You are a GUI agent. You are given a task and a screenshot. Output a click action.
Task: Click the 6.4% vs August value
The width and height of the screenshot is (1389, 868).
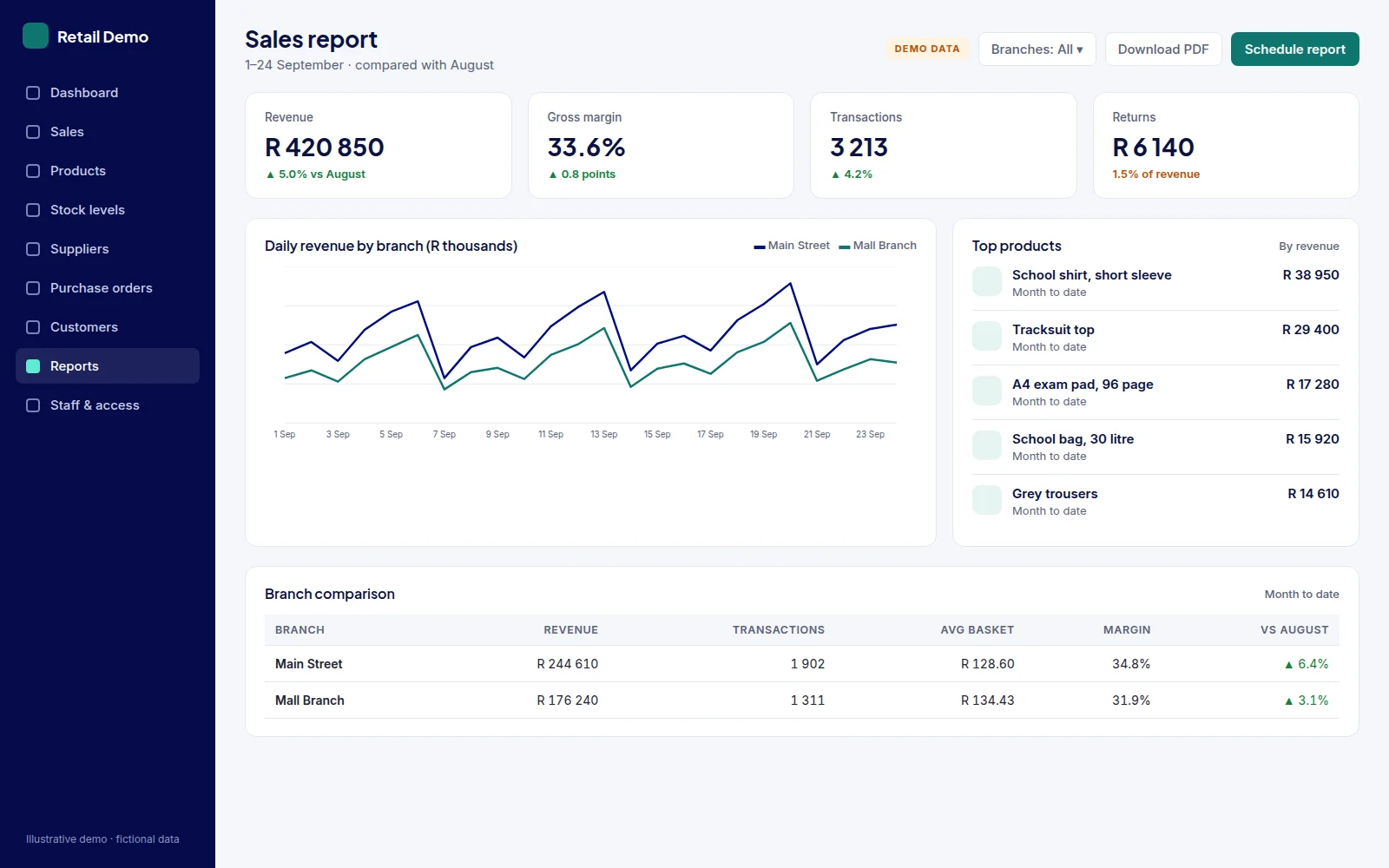pos(1307,664)
